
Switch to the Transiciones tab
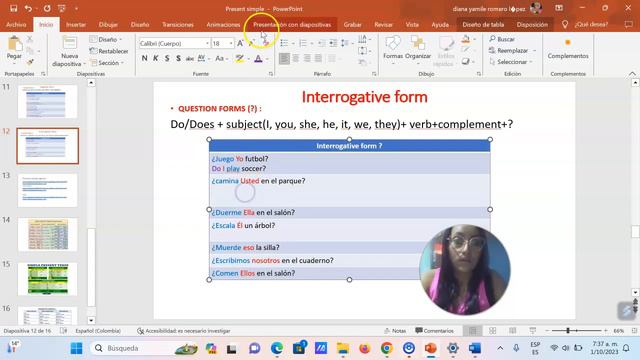click(x=178, y=24)
